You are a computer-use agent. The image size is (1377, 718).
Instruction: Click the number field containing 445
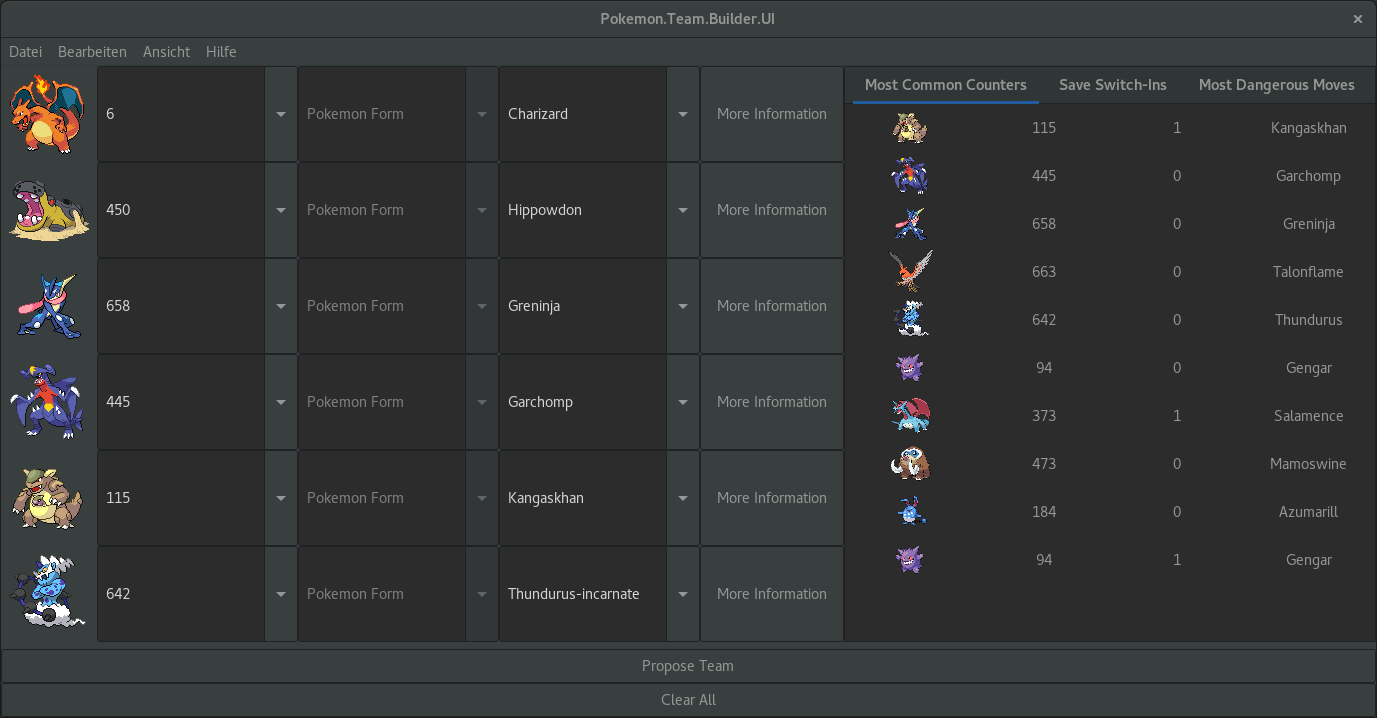pyautogui.click(x=181, y=402)
